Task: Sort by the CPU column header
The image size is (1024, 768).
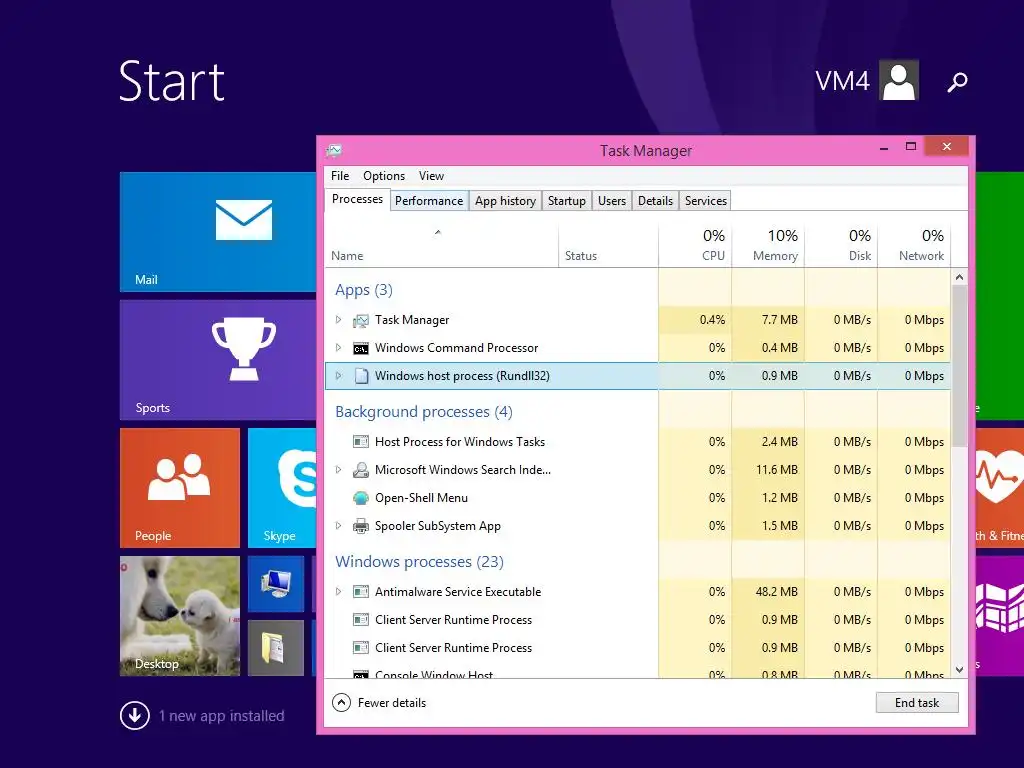Action: (695, 246)
